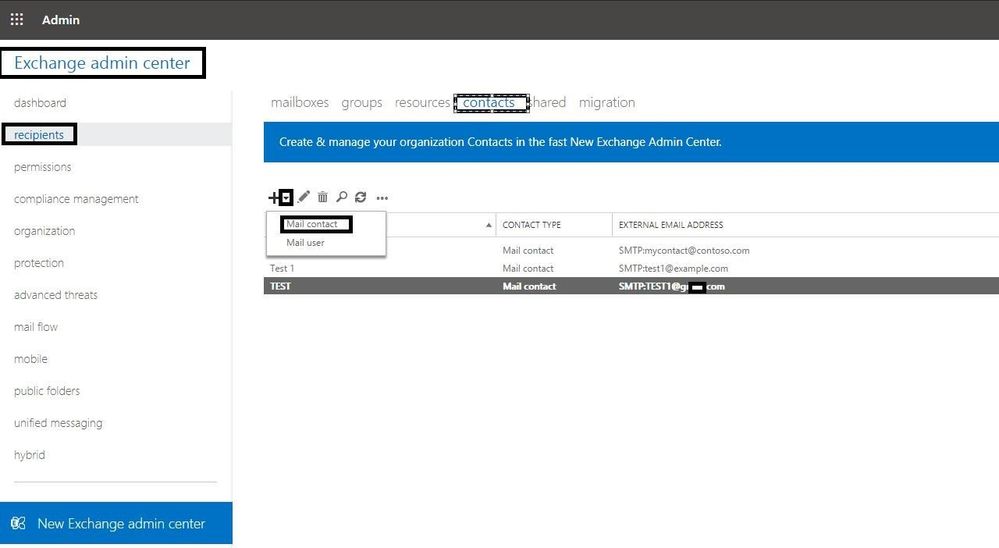Click Mail contact type in TEST row
This screenshot has width=999, height=548.
(x=529, y=286)
